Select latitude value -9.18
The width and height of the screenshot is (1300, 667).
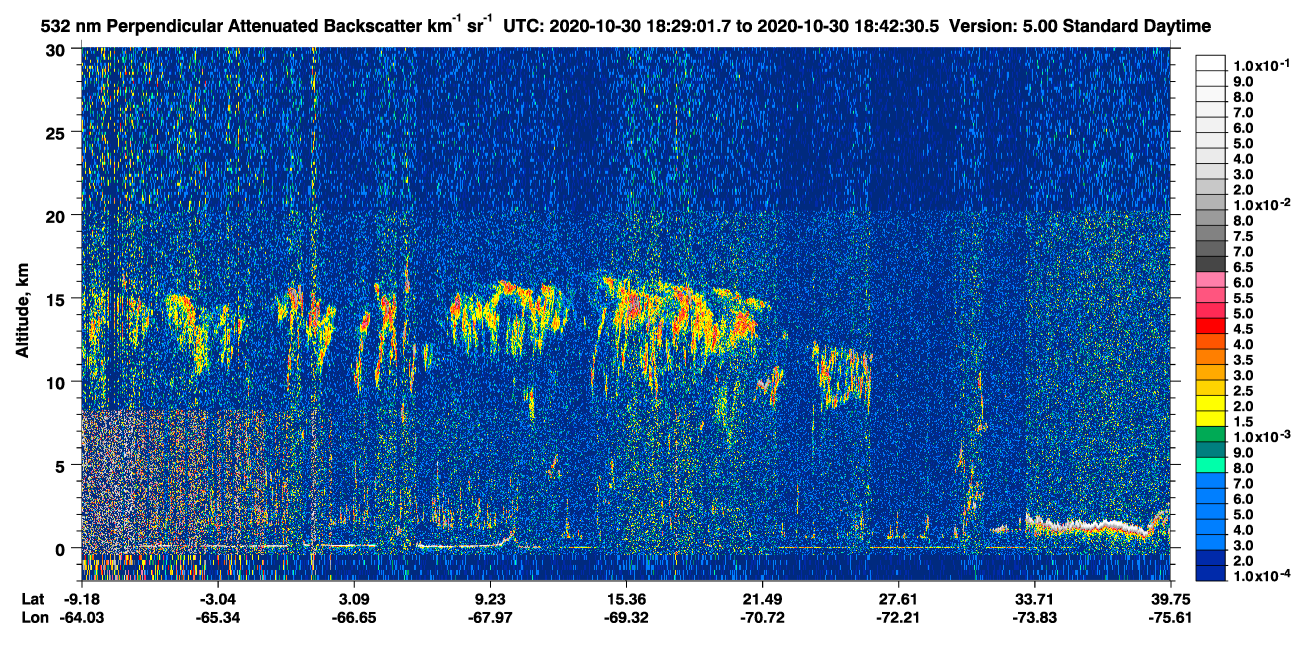[82, 599]
